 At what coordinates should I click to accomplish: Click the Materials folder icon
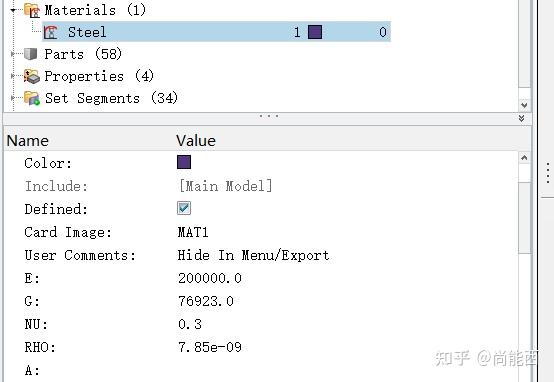tap(32, 10)
